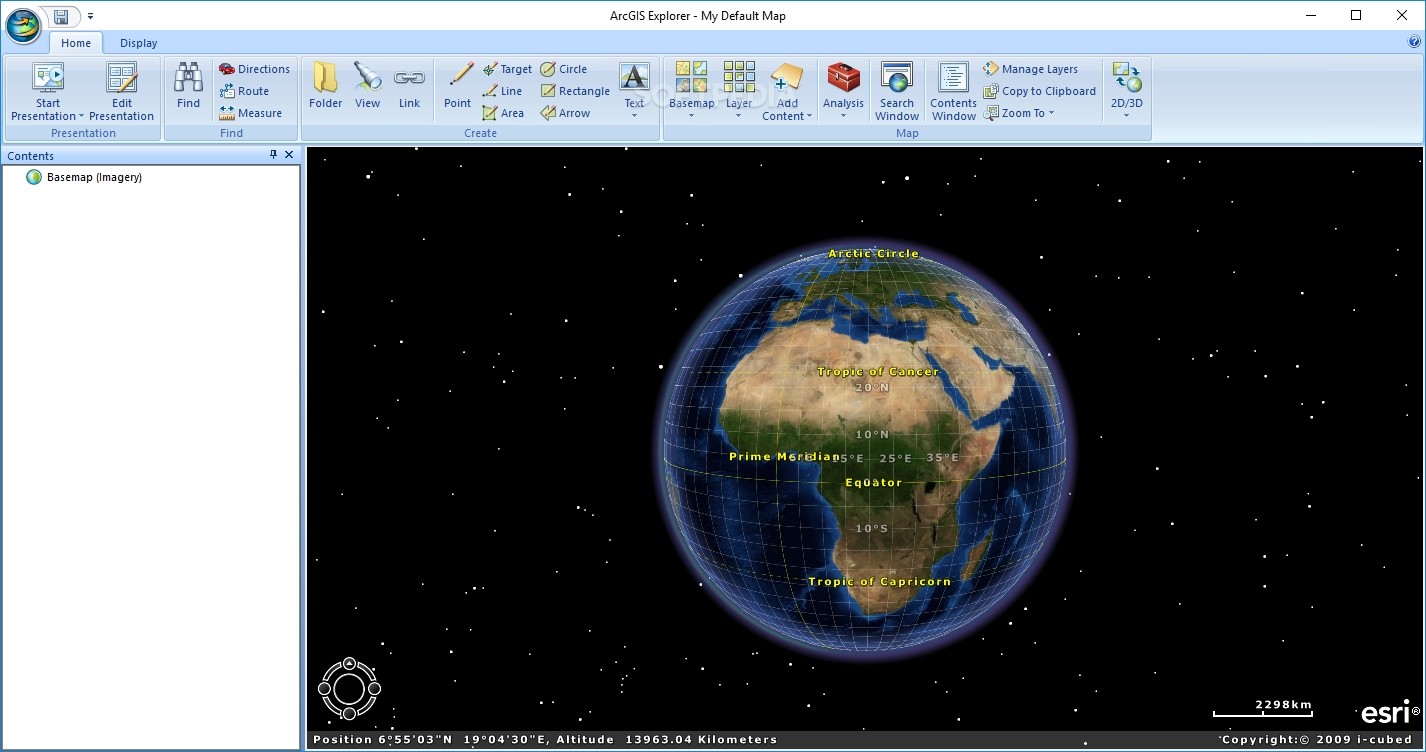This screenshot has width=1426, height=752.
Task: Select the Point drawing tool
Action: click(x=458, y=86)
